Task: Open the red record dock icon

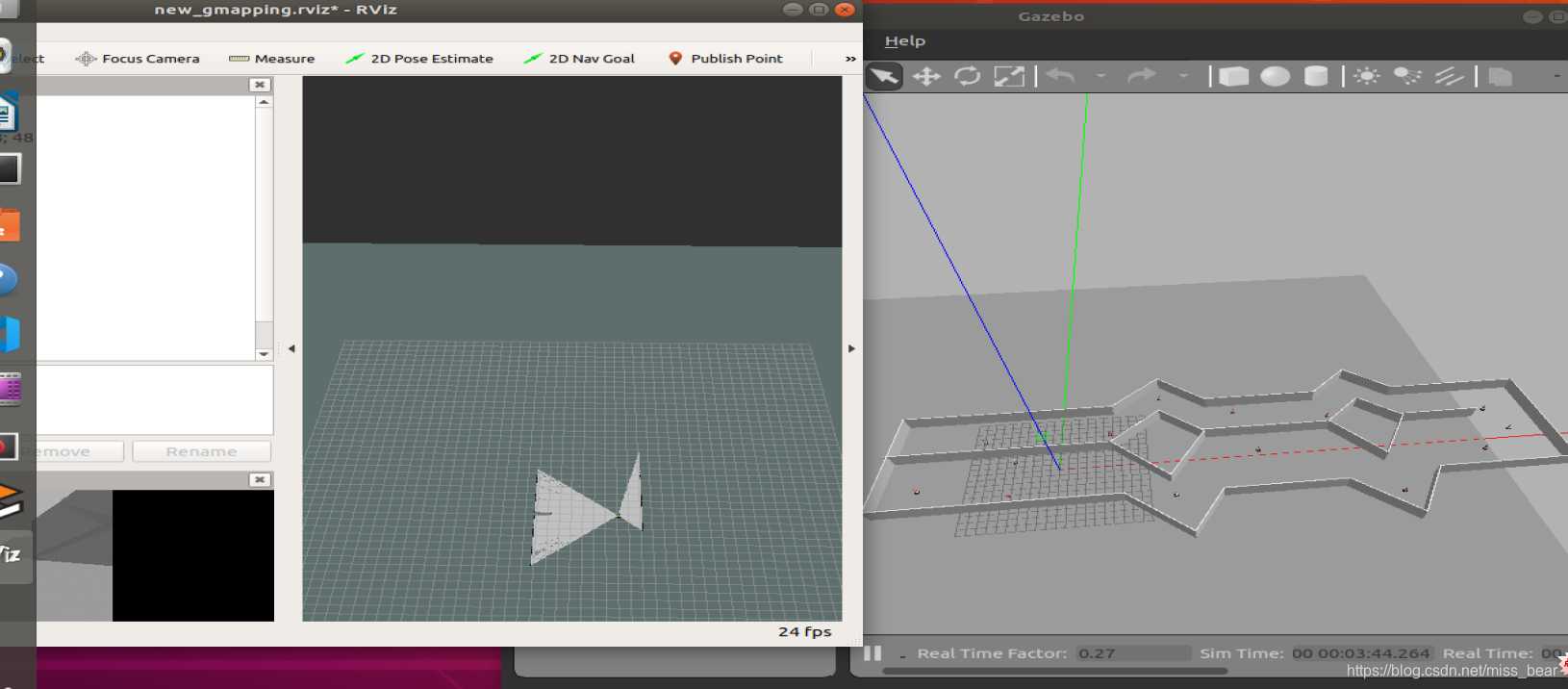Action: (x=8, y=447)
